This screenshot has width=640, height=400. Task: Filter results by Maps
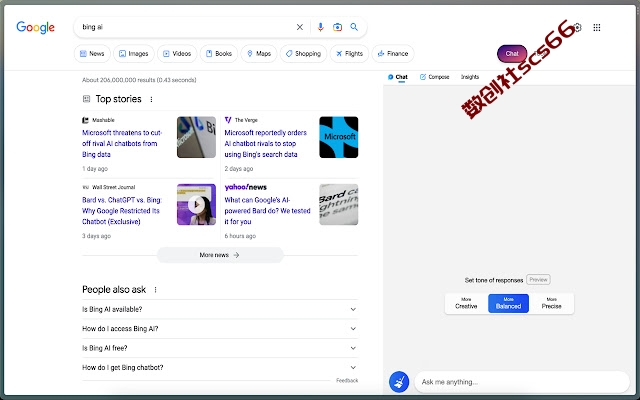[259, 53]
